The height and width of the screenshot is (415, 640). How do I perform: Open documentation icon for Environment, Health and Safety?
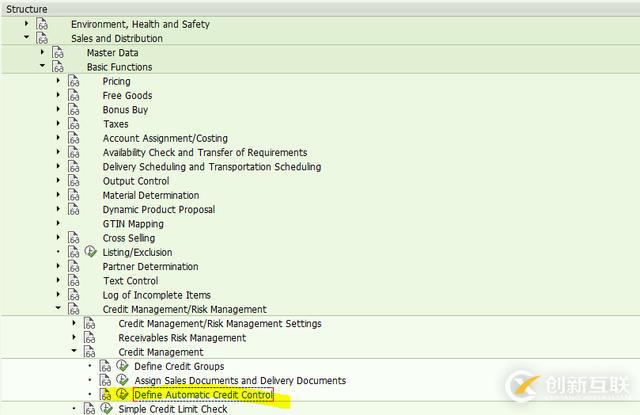(42, 24)
